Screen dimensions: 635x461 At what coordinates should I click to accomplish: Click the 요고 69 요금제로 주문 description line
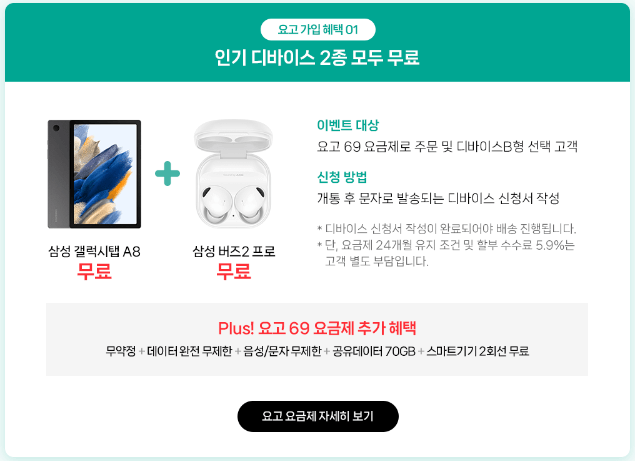click(447, 147)
